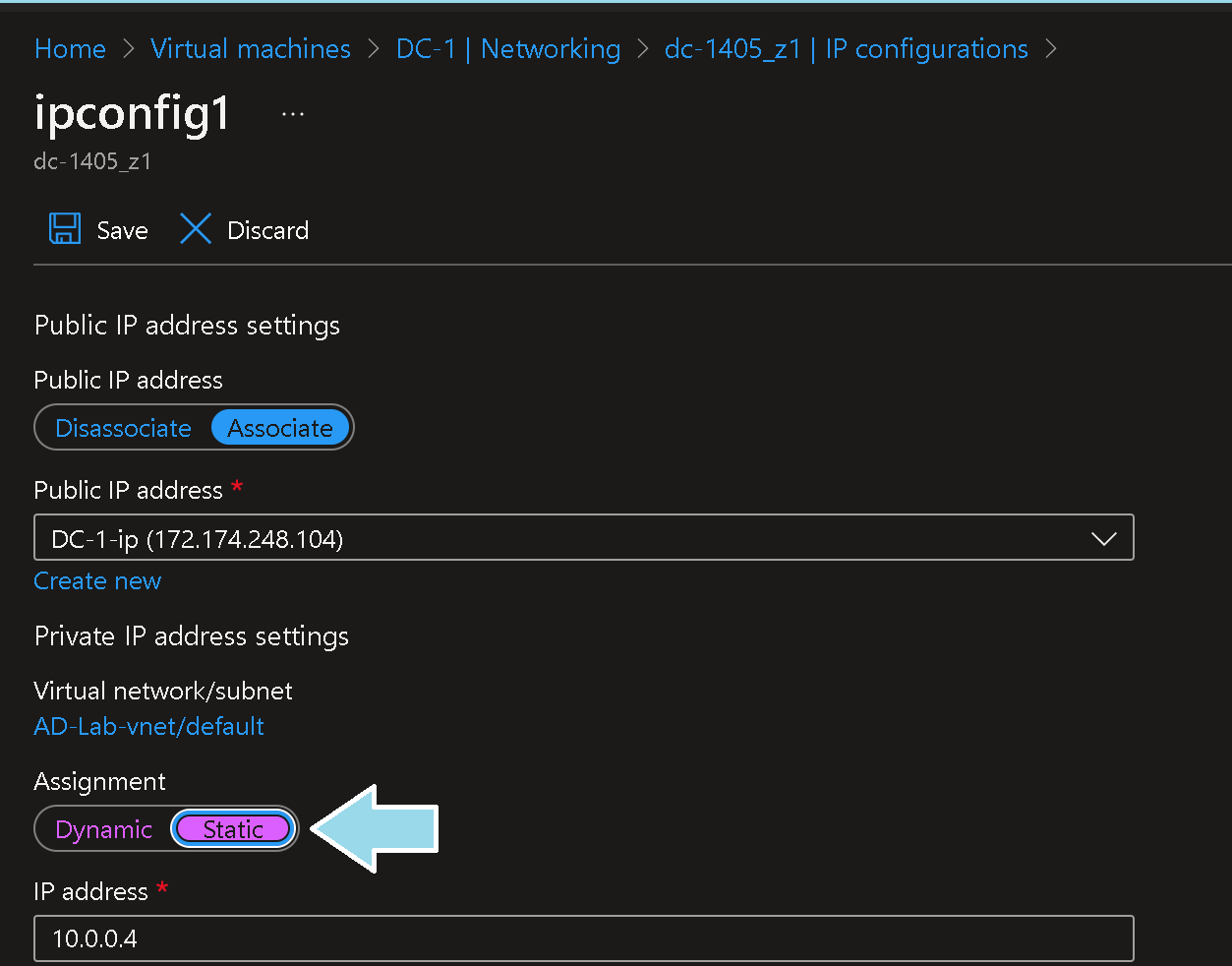Viewport: 1232px width, 966px height.
Task: Open DC-1 | Networking breadcrumb
Action: pos(508,49)
